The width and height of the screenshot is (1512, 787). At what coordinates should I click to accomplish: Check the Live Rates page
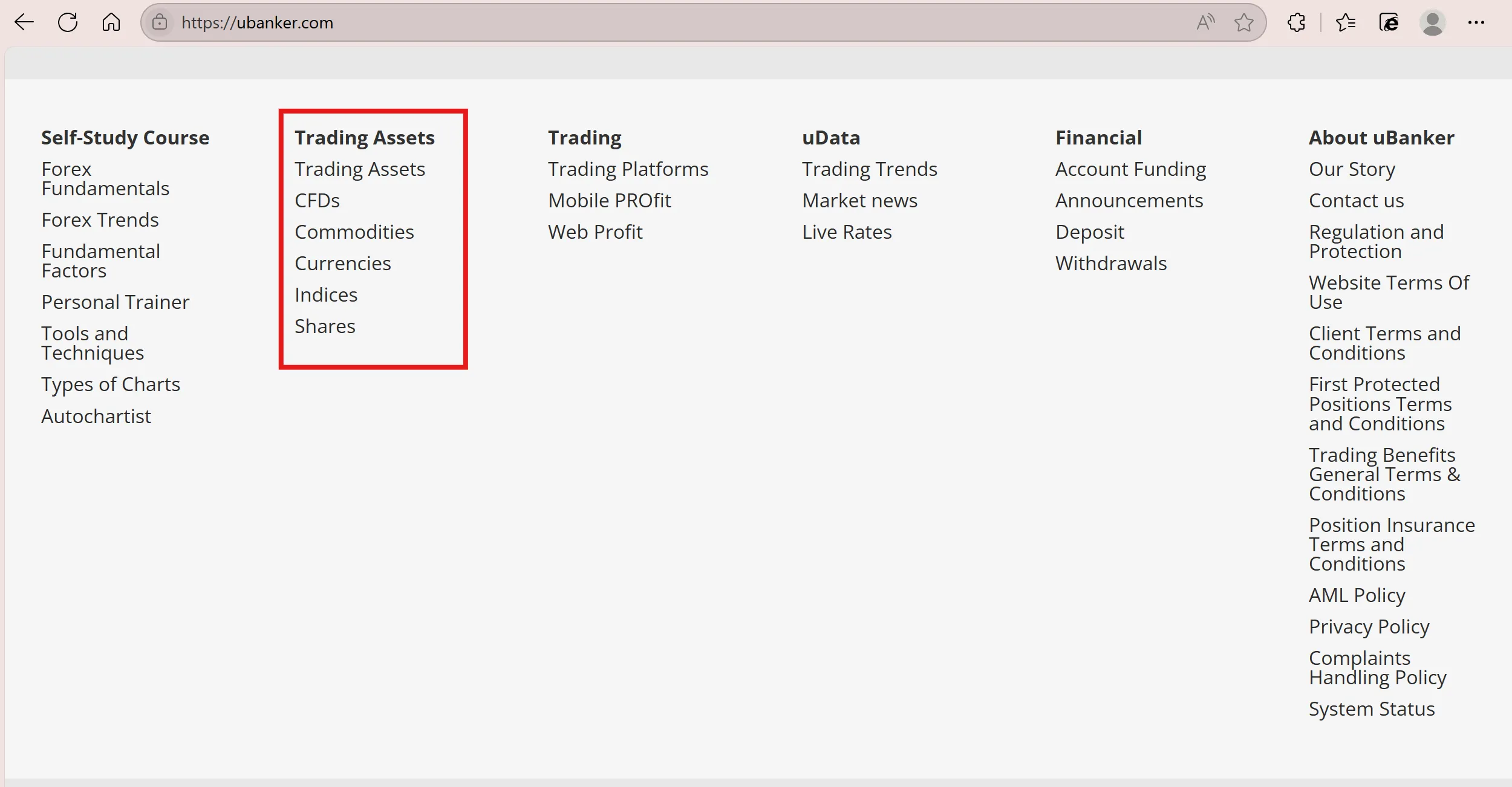point(847,232)
